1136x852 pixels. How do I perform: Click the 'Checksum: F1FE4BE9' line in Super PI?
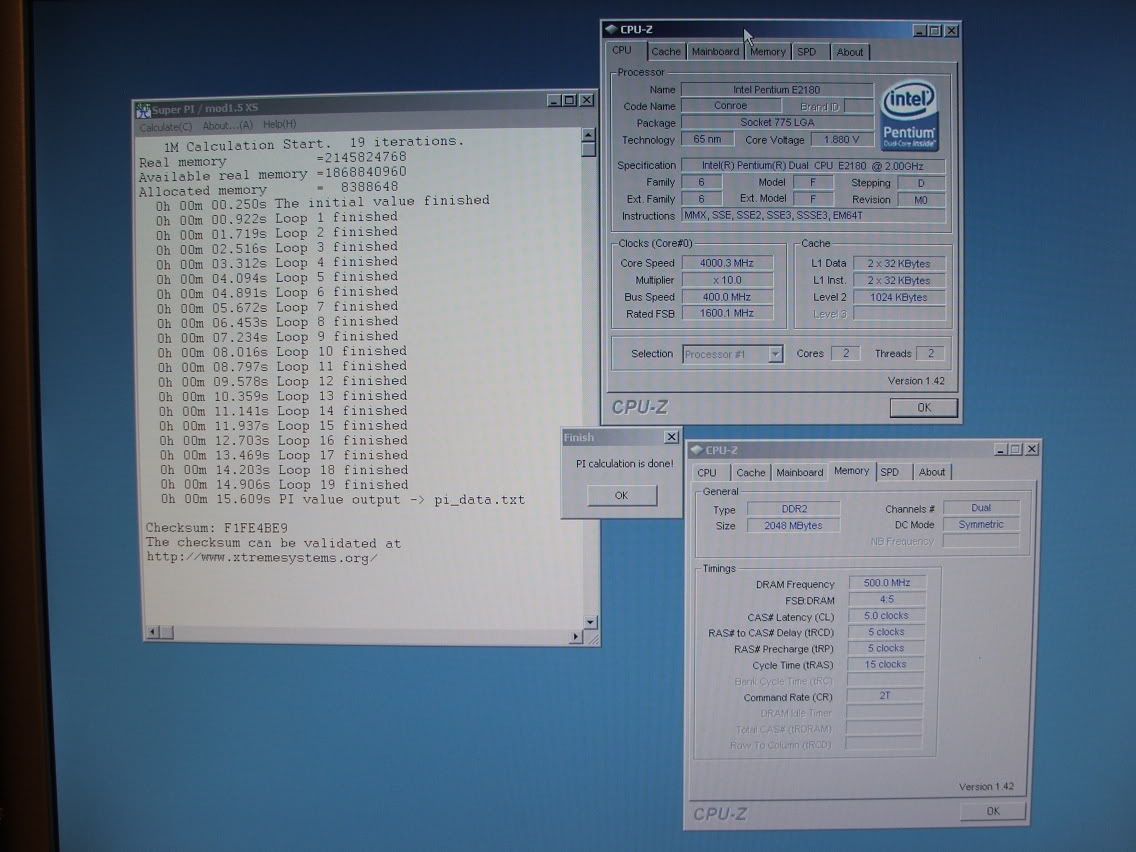(217, 528)
